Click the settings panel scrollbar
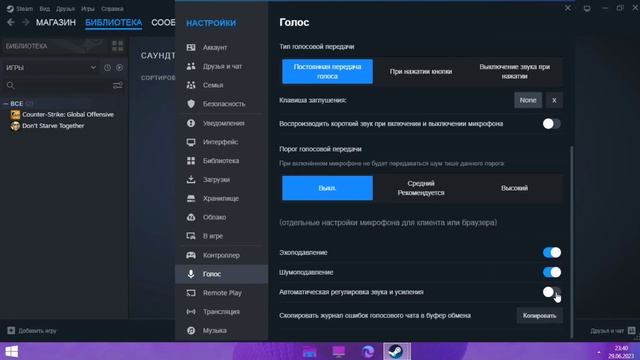640x360 pixels. coord(571,242)
